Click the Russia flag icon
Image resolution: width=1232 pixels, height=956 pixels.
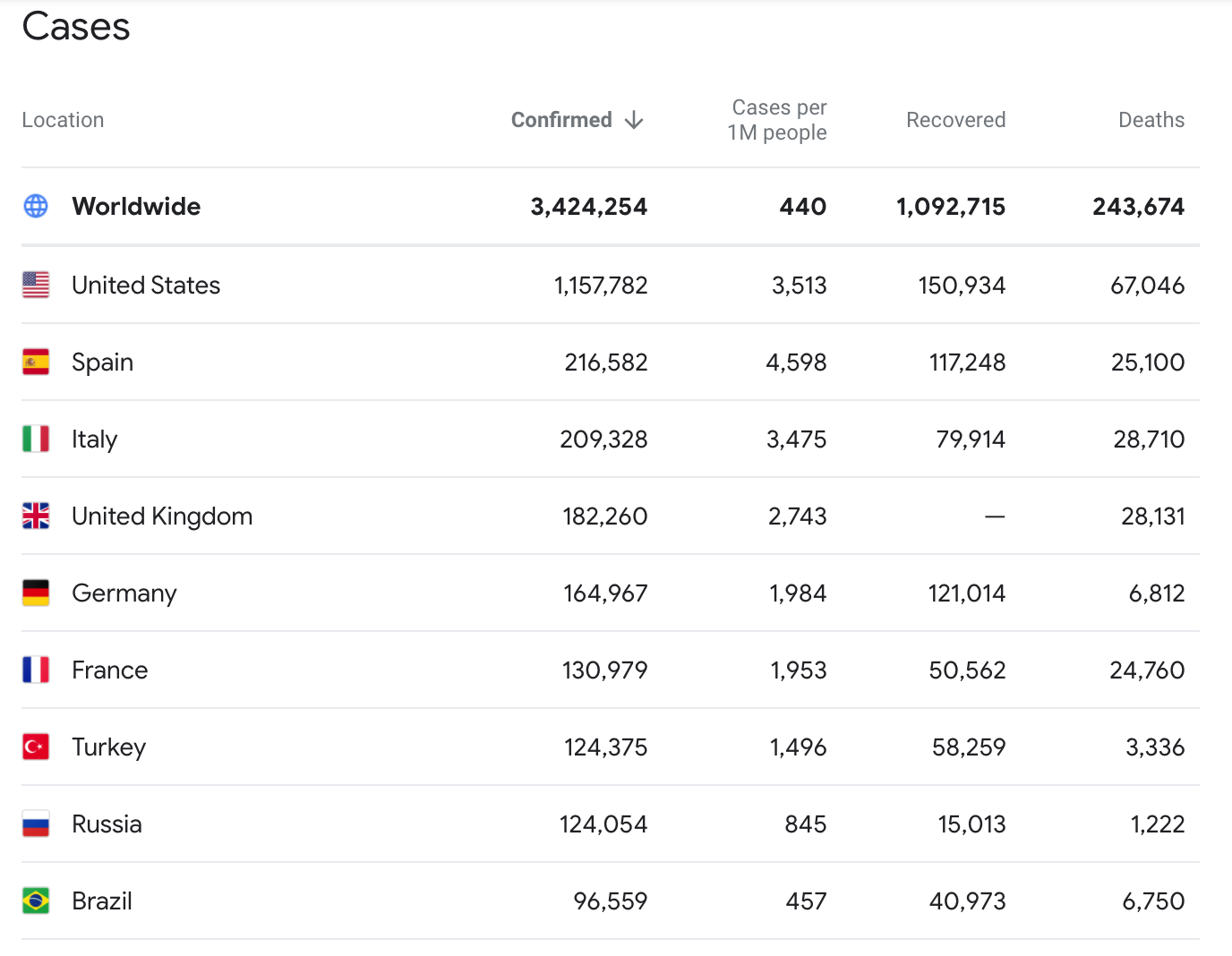36,824
